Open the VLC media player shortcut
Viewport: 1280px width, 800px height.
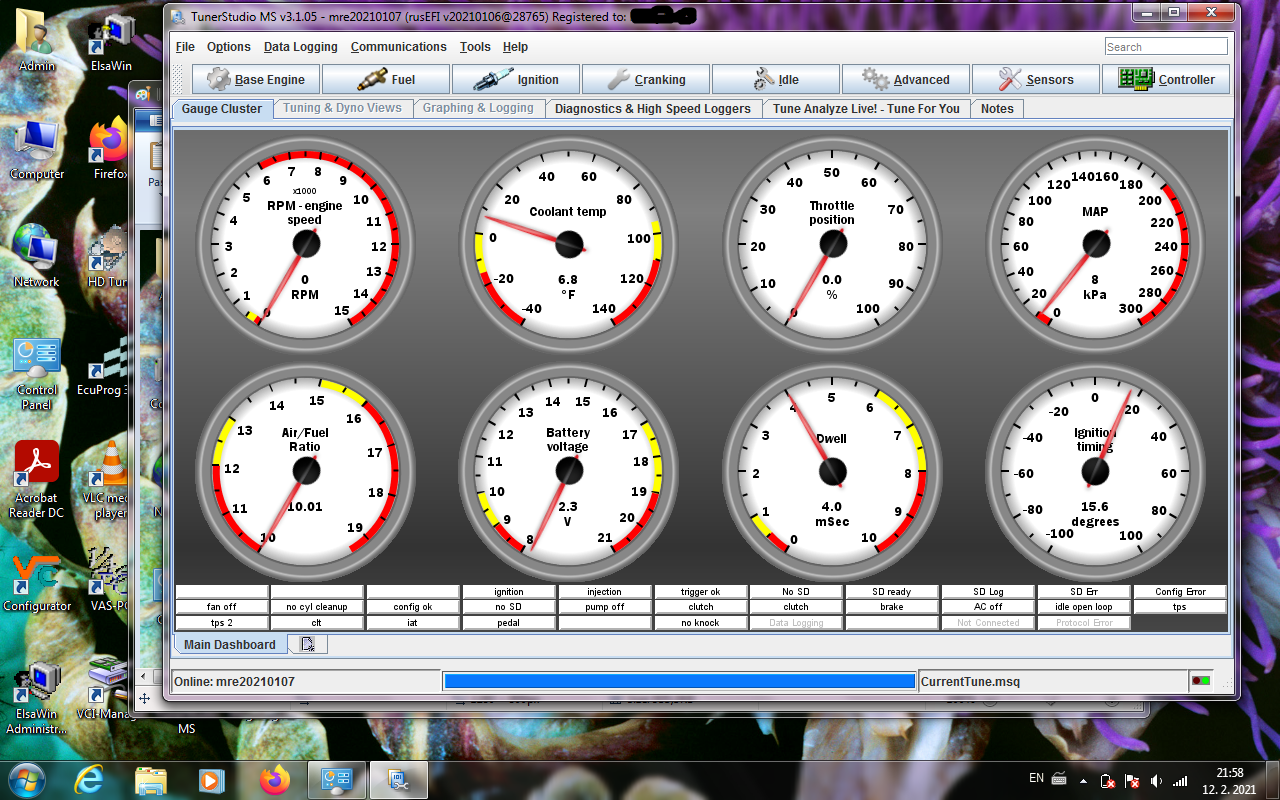[x=110, y=480]
